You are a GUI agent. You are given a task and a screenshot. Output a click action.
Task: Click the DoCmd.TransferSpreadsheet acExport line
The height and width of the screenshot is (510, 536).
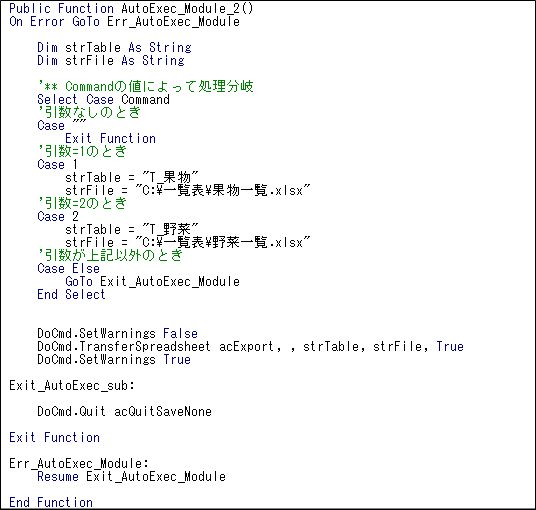251,346
